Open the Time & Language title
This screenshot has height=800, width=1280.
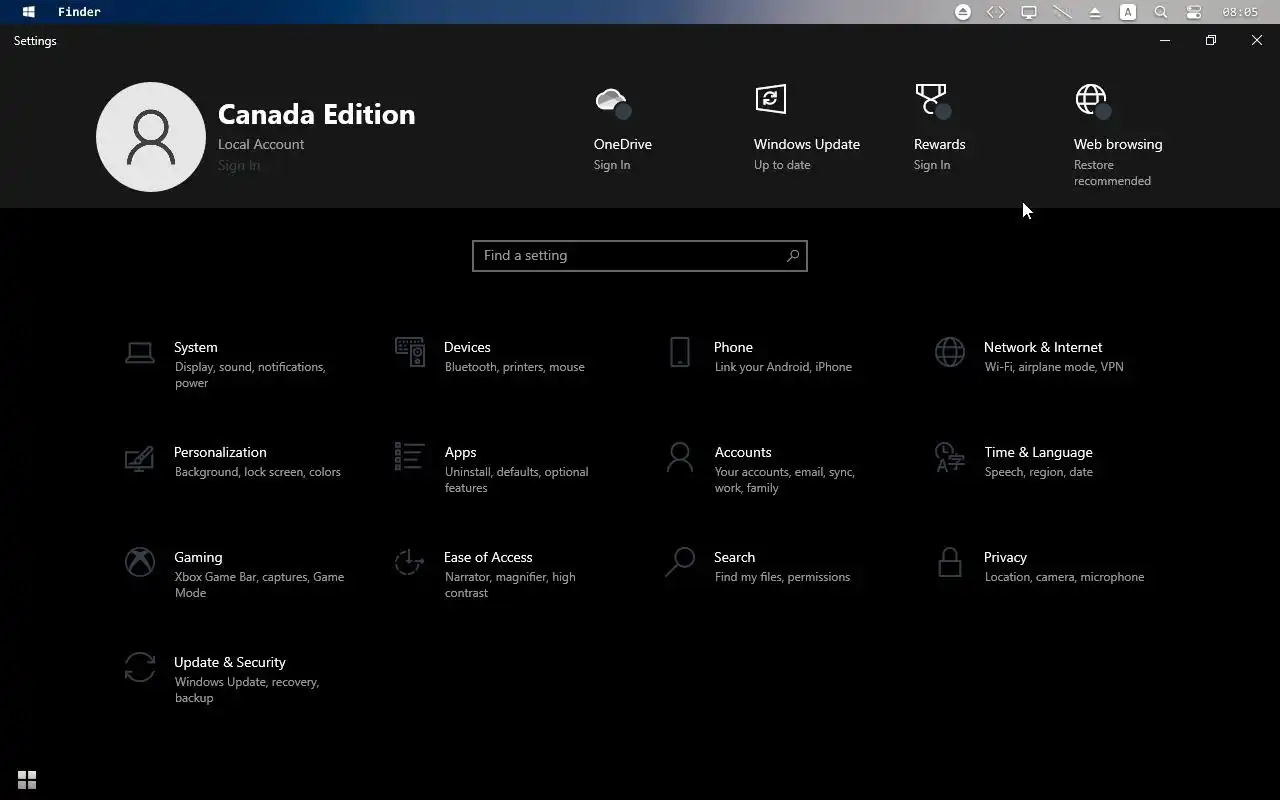[1038, 452]
